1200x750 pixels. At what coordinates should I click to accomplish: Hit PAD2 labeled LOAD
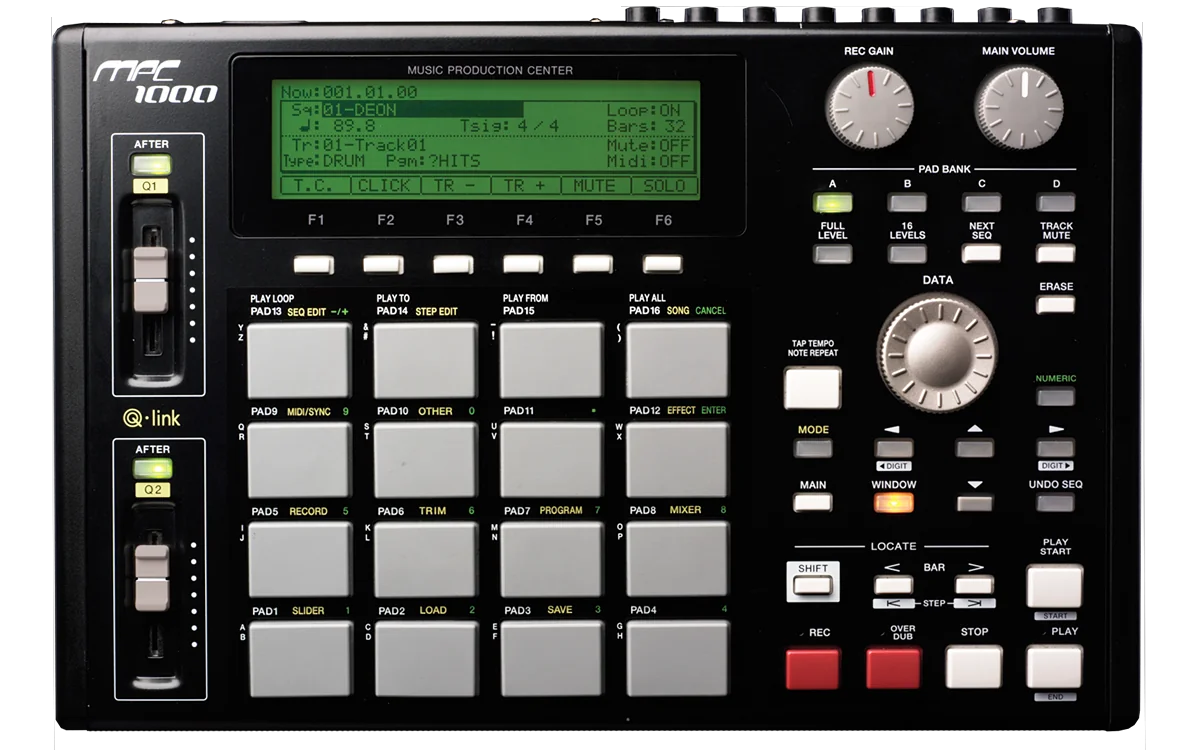[426, 658]
